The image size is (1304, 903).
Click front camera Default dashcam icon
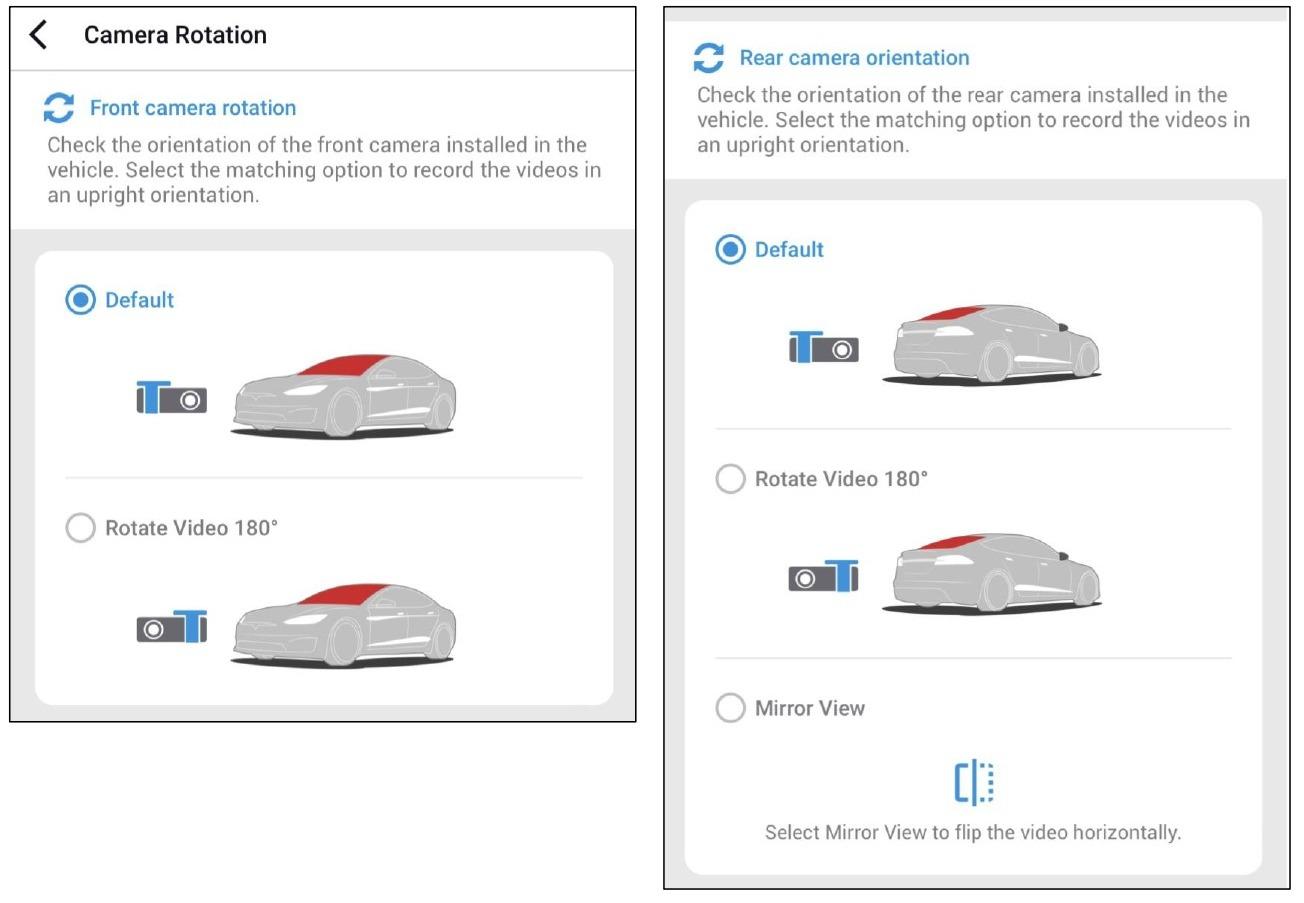coord(172,399)
